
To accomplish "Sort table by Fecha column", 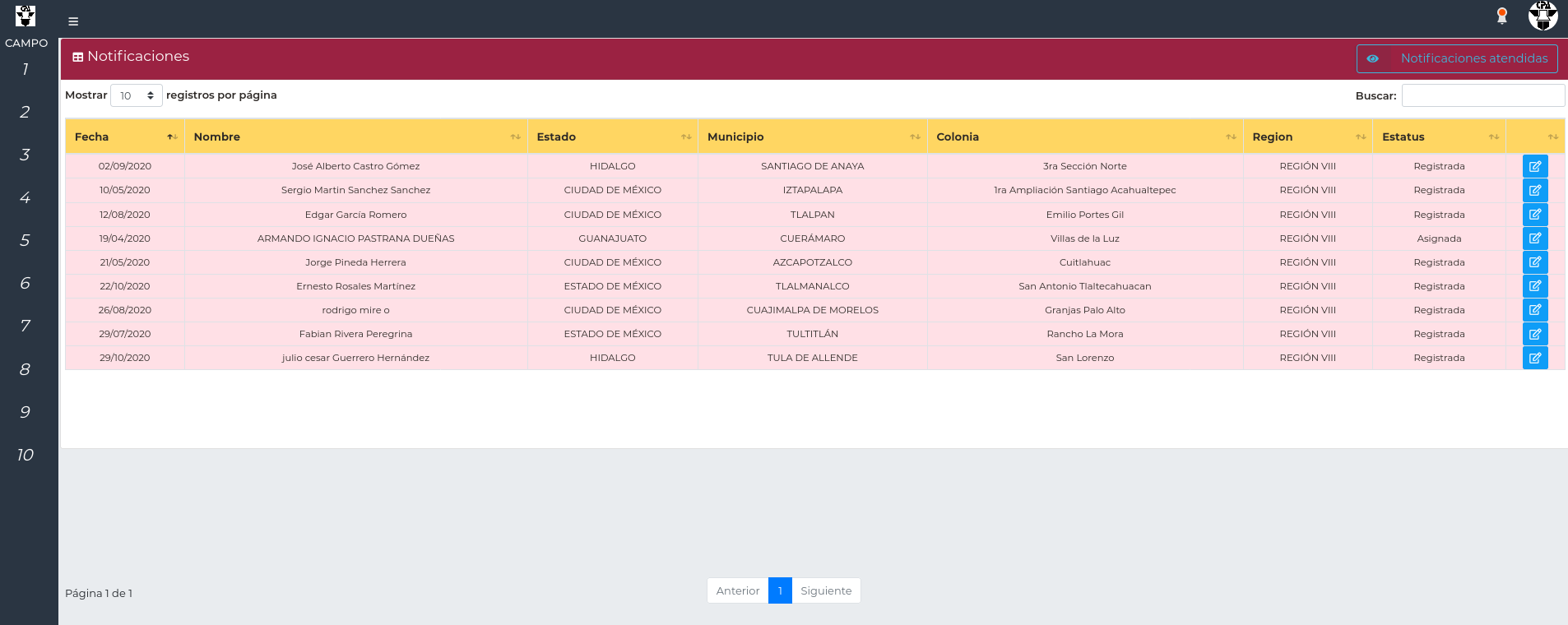I will coord(125,137).
